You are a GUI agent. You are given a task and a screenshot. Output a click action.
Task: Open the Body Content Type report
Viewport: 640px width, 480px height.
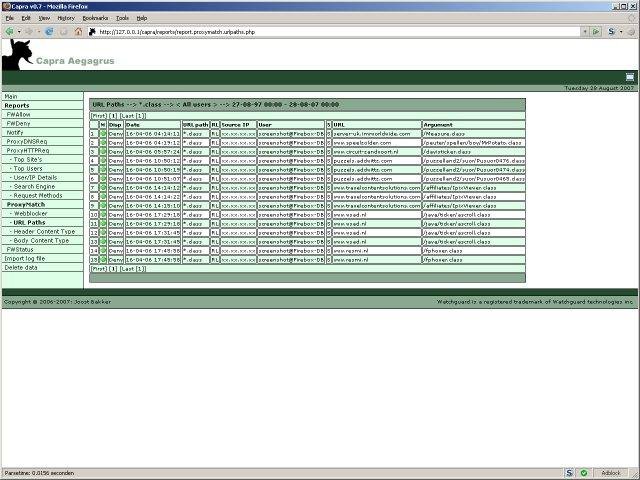(40, 240)
